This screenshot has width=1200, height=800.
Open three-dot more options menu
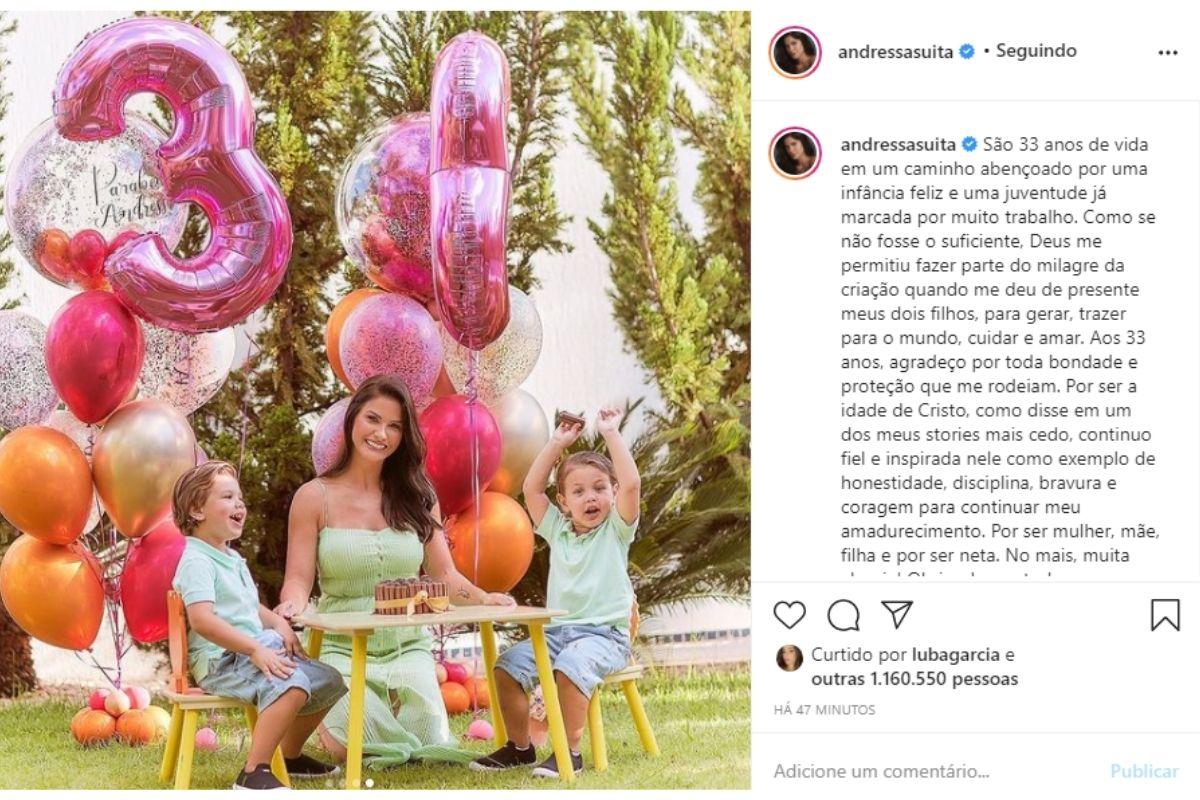pyautogui.click(x=1168, y=53)
